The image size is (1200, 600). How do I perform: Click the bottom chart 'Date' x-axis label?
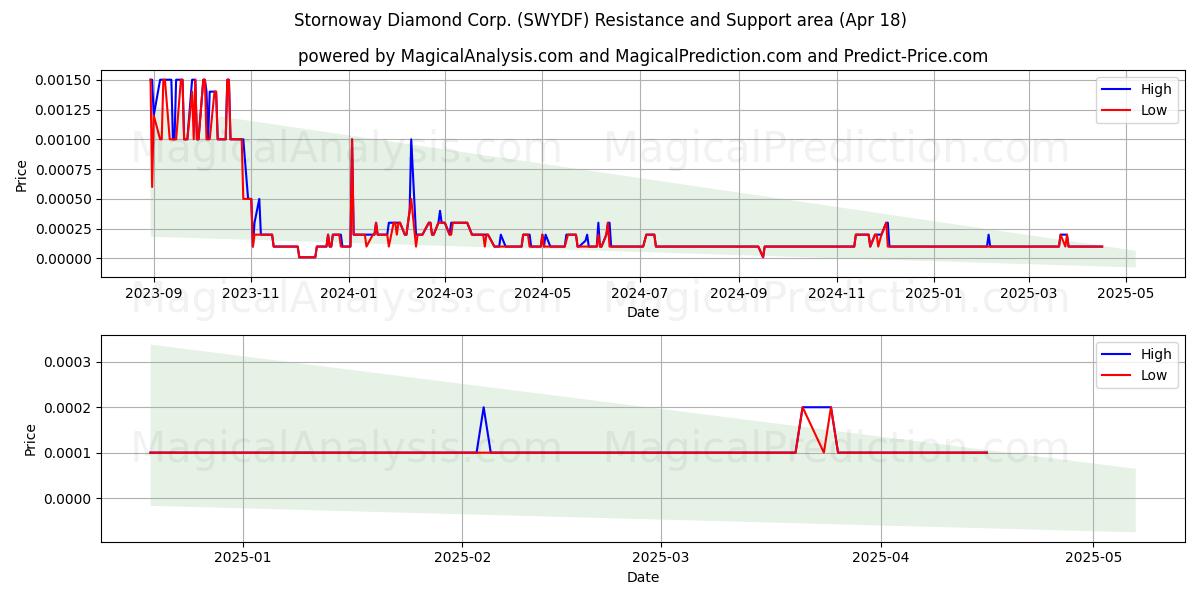(x=643, y=577)
